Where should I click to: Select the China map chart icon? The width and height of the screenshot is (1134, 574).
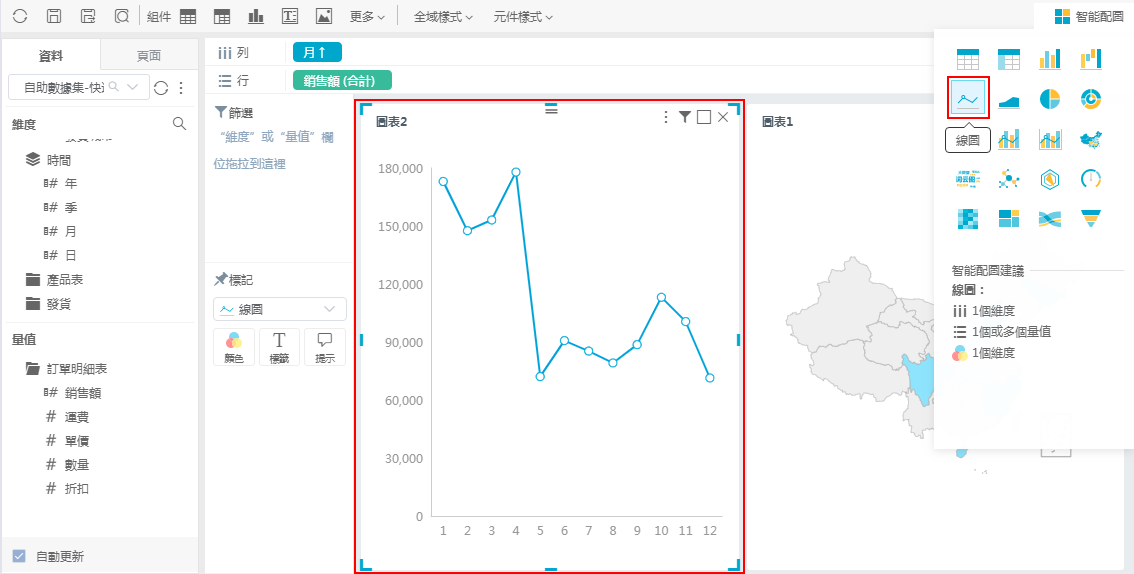pyautogui.click(x=1091, y=139)
